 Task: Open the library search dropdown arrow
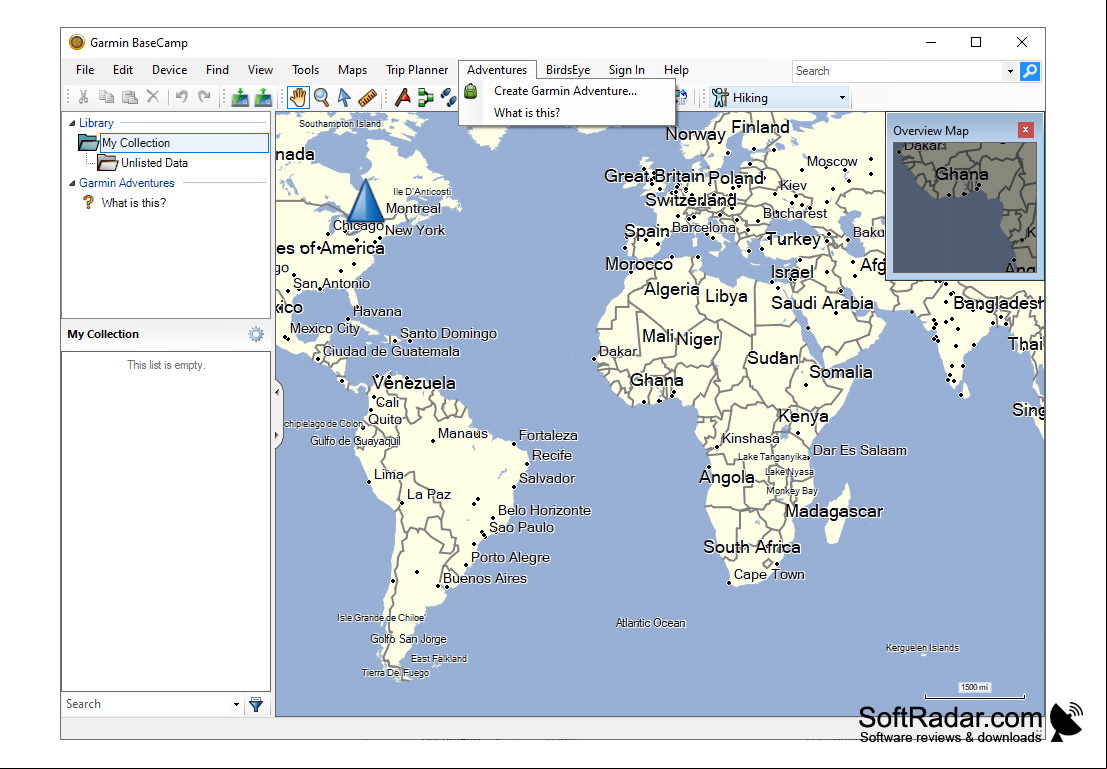[236, 704]
